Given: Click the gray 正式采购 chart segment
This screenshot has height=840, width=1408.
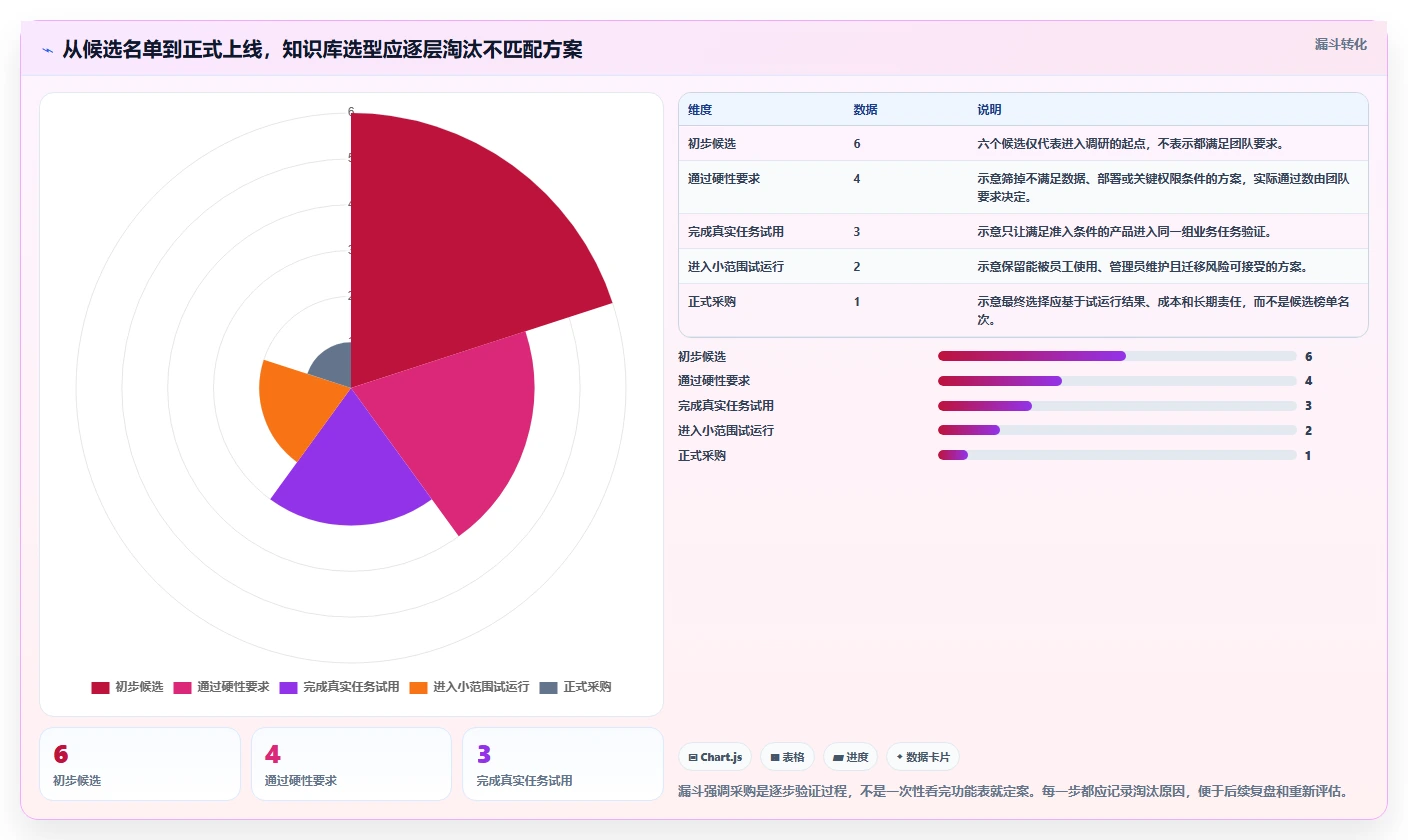Looking at the screenshot, I should click(335, 368).
